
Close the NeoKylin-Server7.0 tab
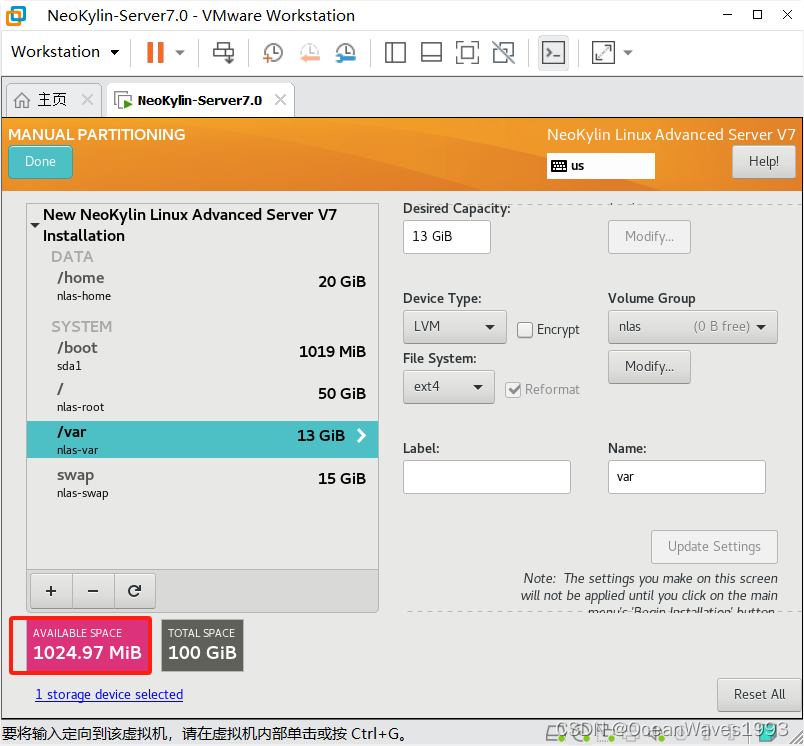(x=280, y=99)
